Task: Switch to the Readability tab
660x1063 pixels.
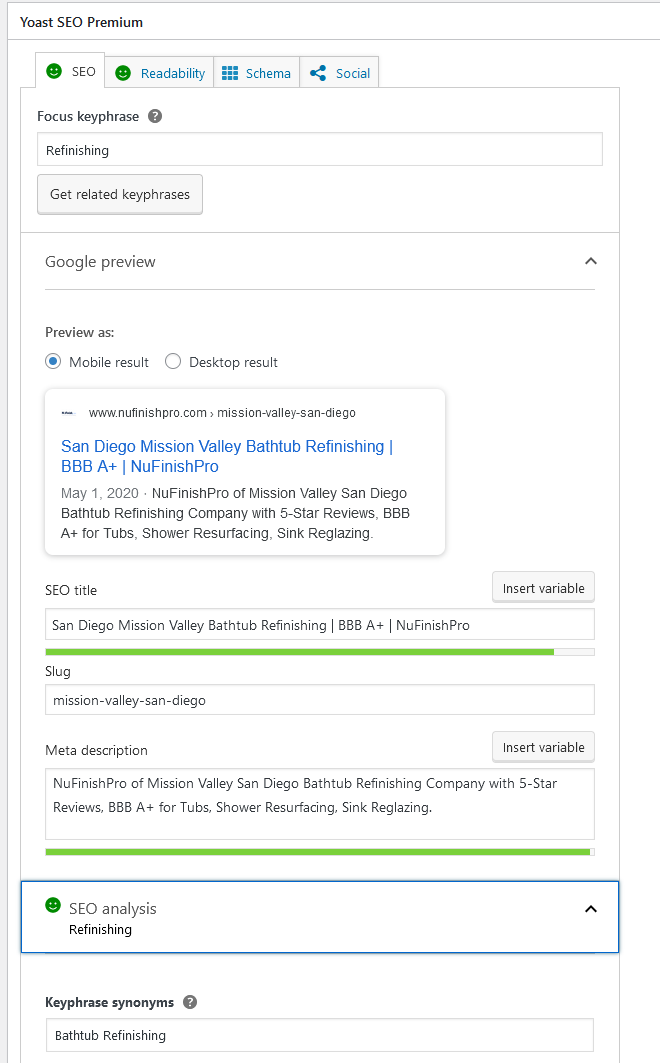Action: point(159,73)
